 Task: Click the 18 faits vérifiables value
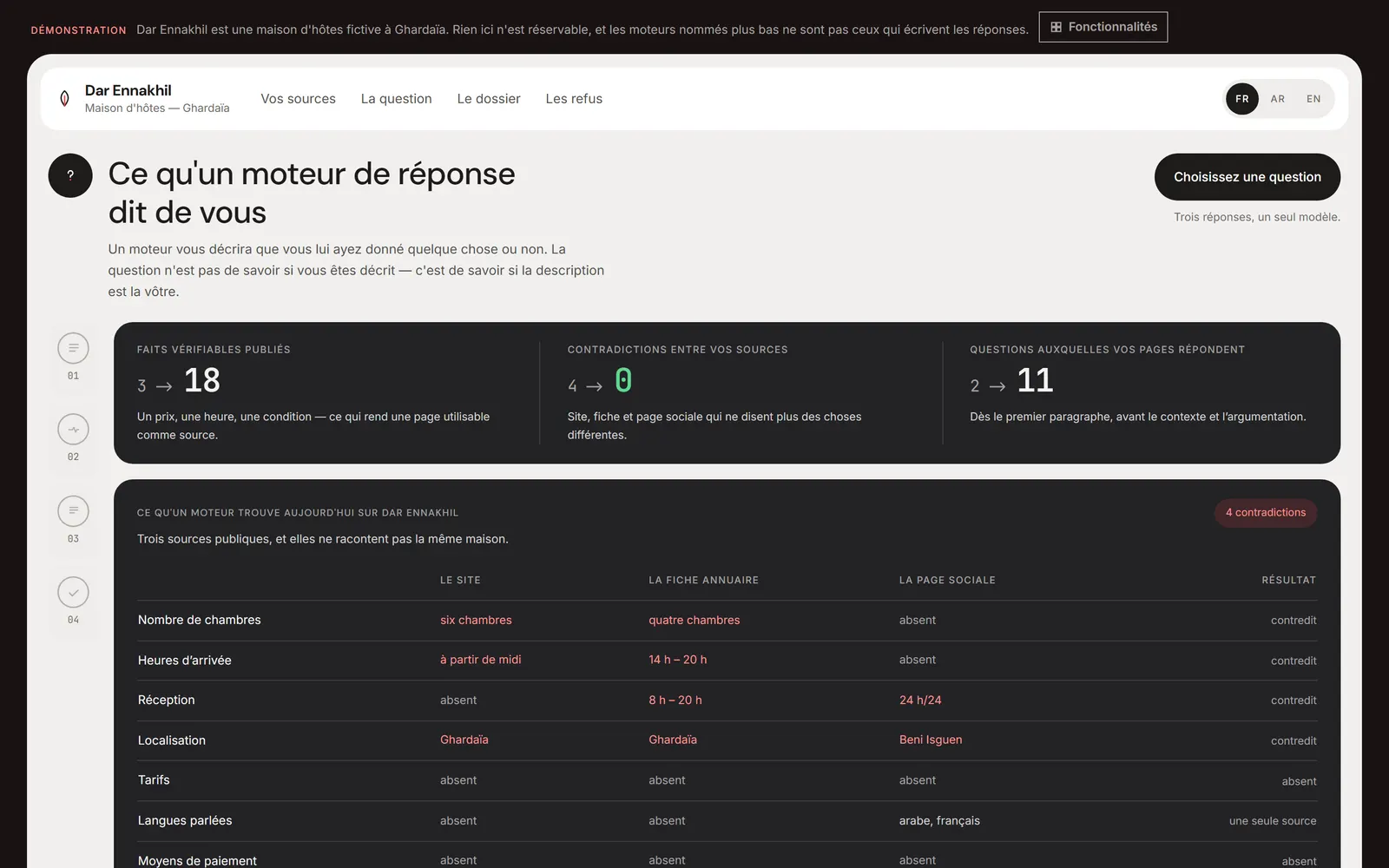click(x=202, y=380)
